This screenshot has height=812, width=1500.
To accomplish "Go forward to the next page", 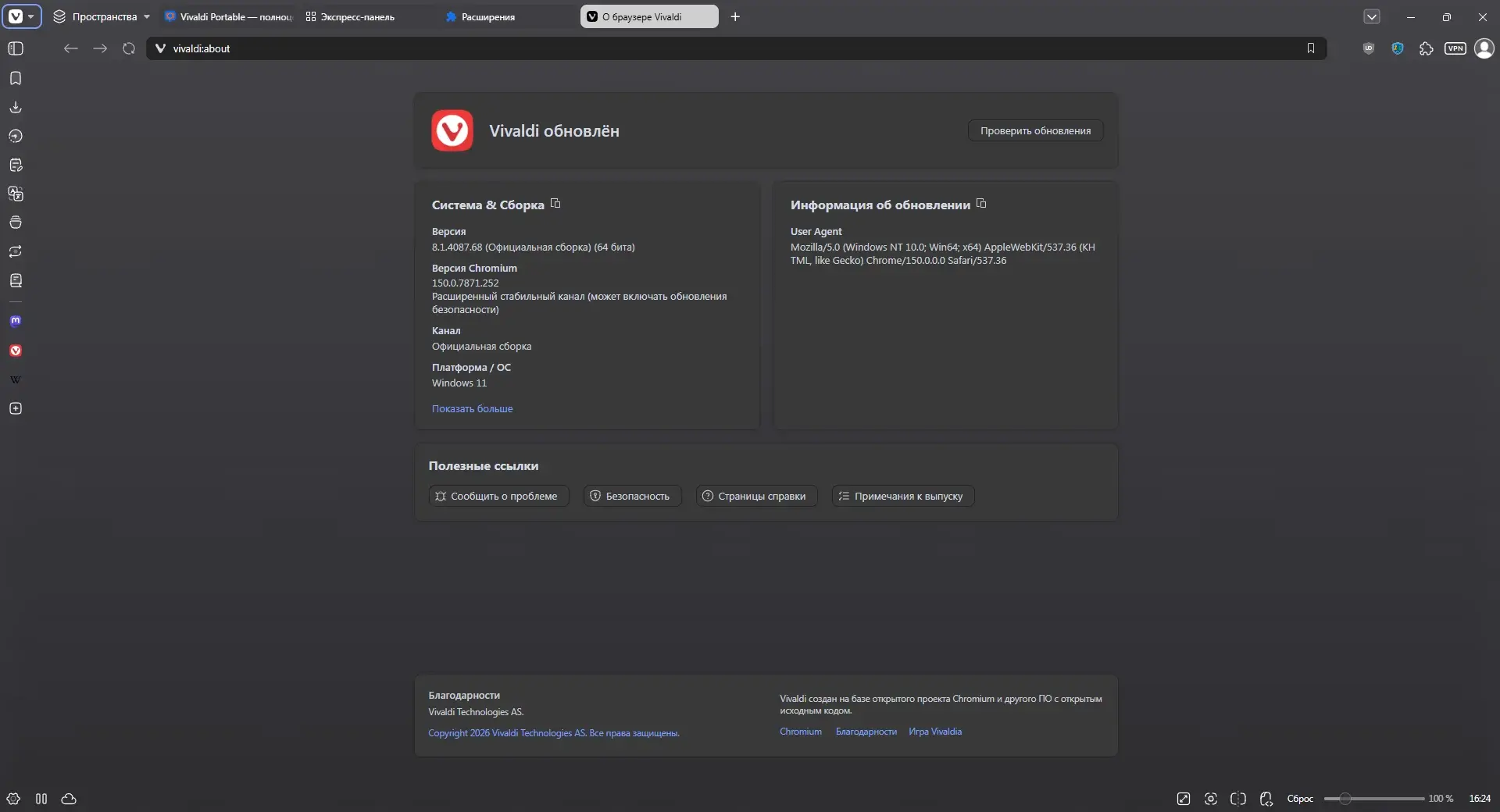I will [100, 48].
